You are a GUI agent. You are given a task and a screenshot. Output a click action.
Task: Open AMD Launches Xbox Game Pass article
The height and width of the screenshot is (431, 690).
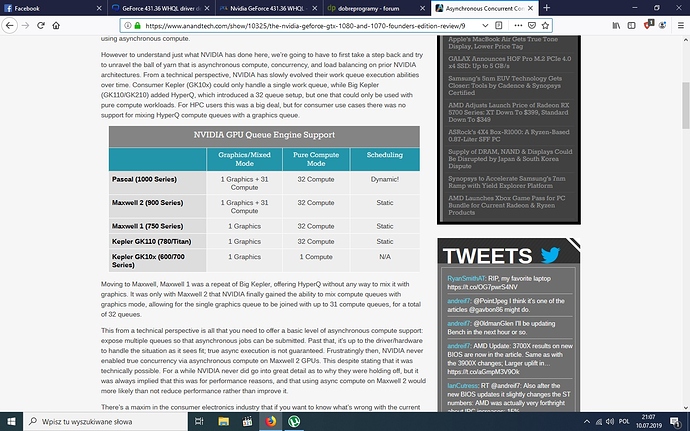(x=506, y=205)
